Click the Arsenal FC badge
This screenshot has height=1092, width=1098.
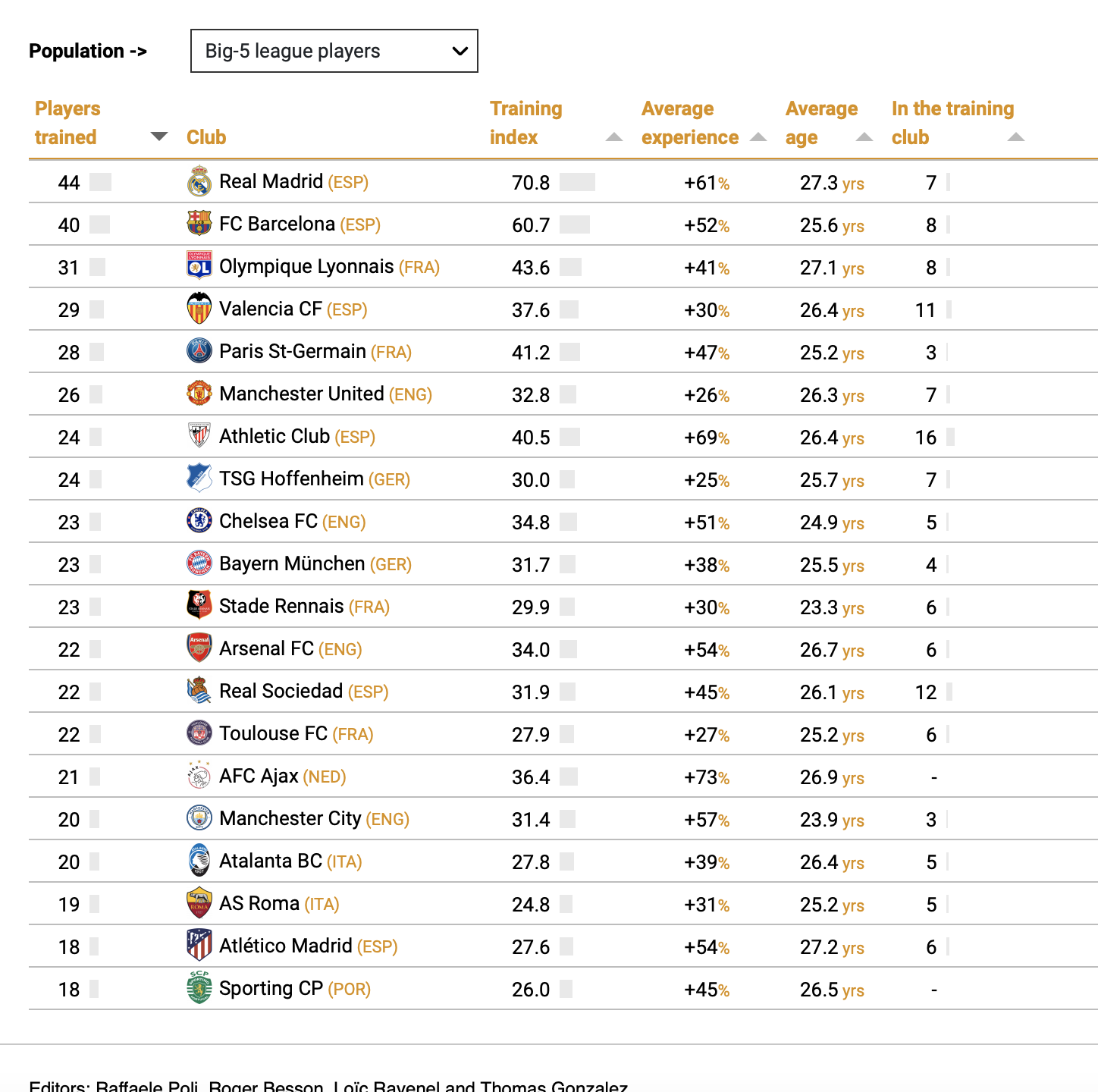[x=199, y=648]
